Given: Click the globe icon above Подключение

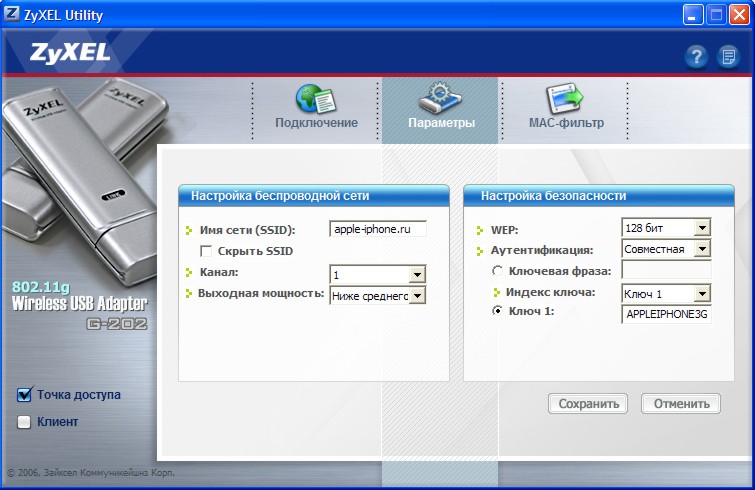Looking at the screenshot, I should tap(316, 99).
